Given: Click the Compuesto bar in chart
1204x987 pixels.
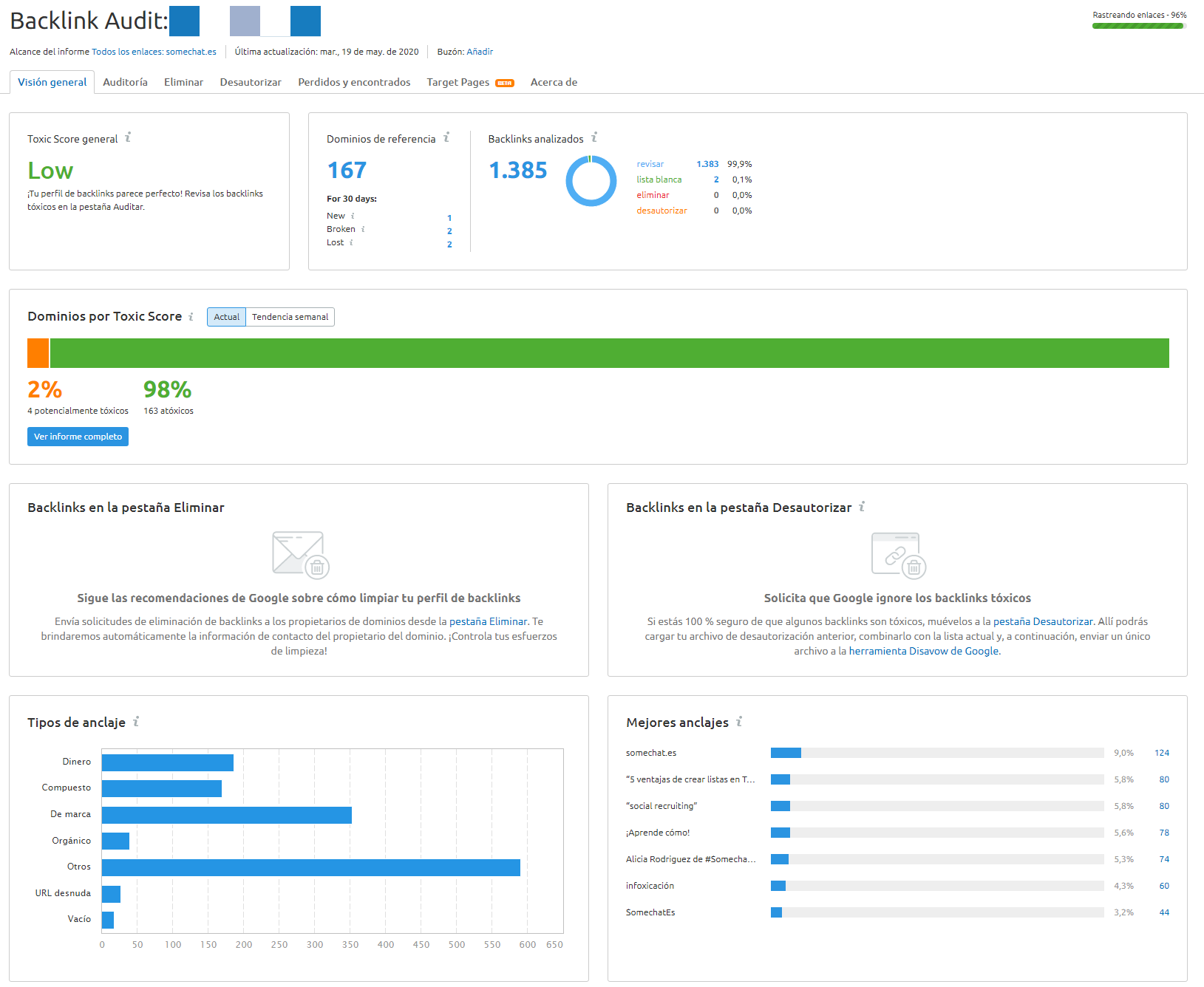Looking at the screenshot, I should pyautogui.click(x=162, y=788).
